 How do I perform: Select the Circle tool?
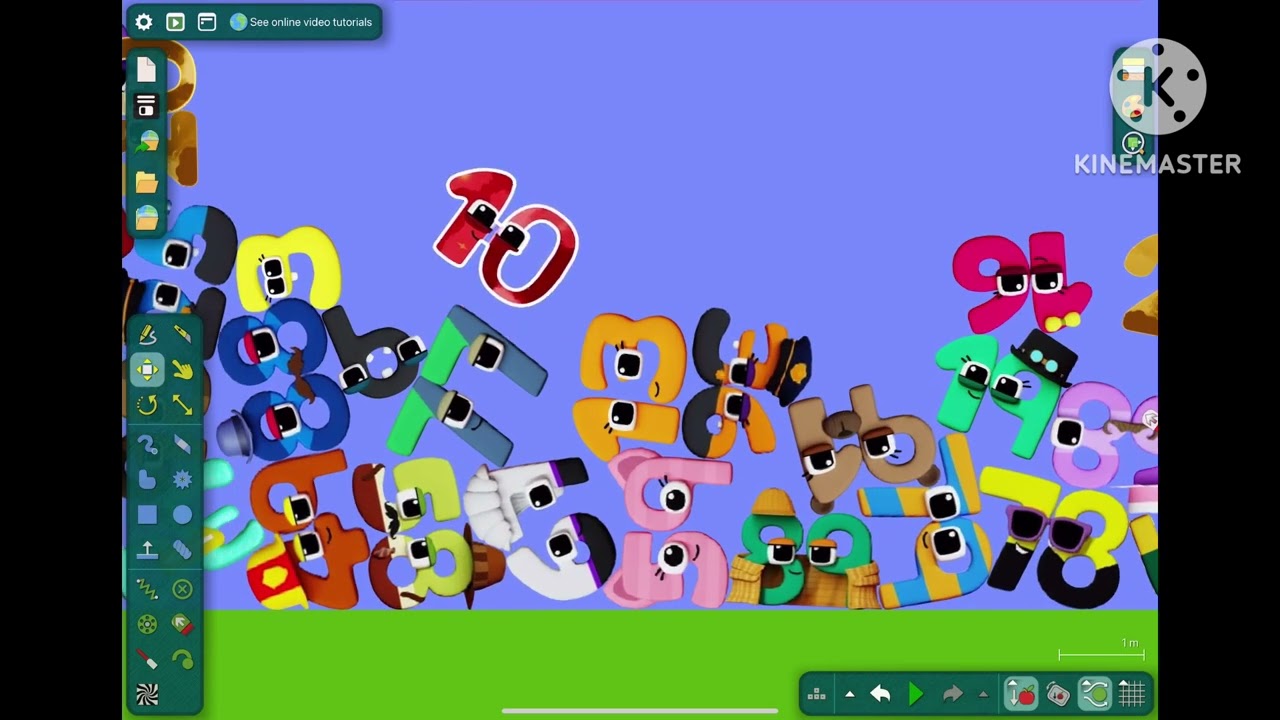click(x=182, y=515)
